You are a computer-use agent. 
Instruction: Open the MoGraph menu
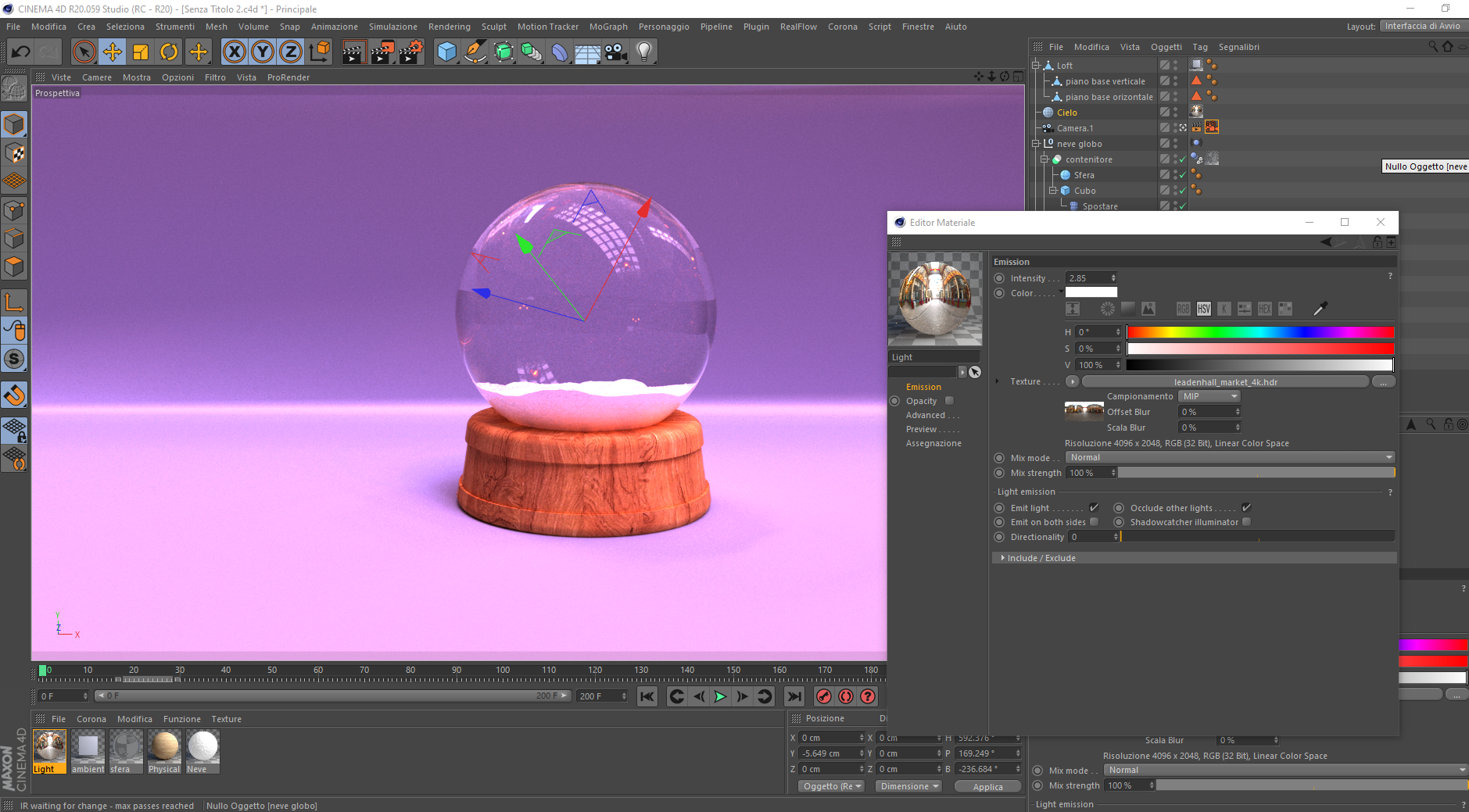pyautogui.click(x=608, y=27)
